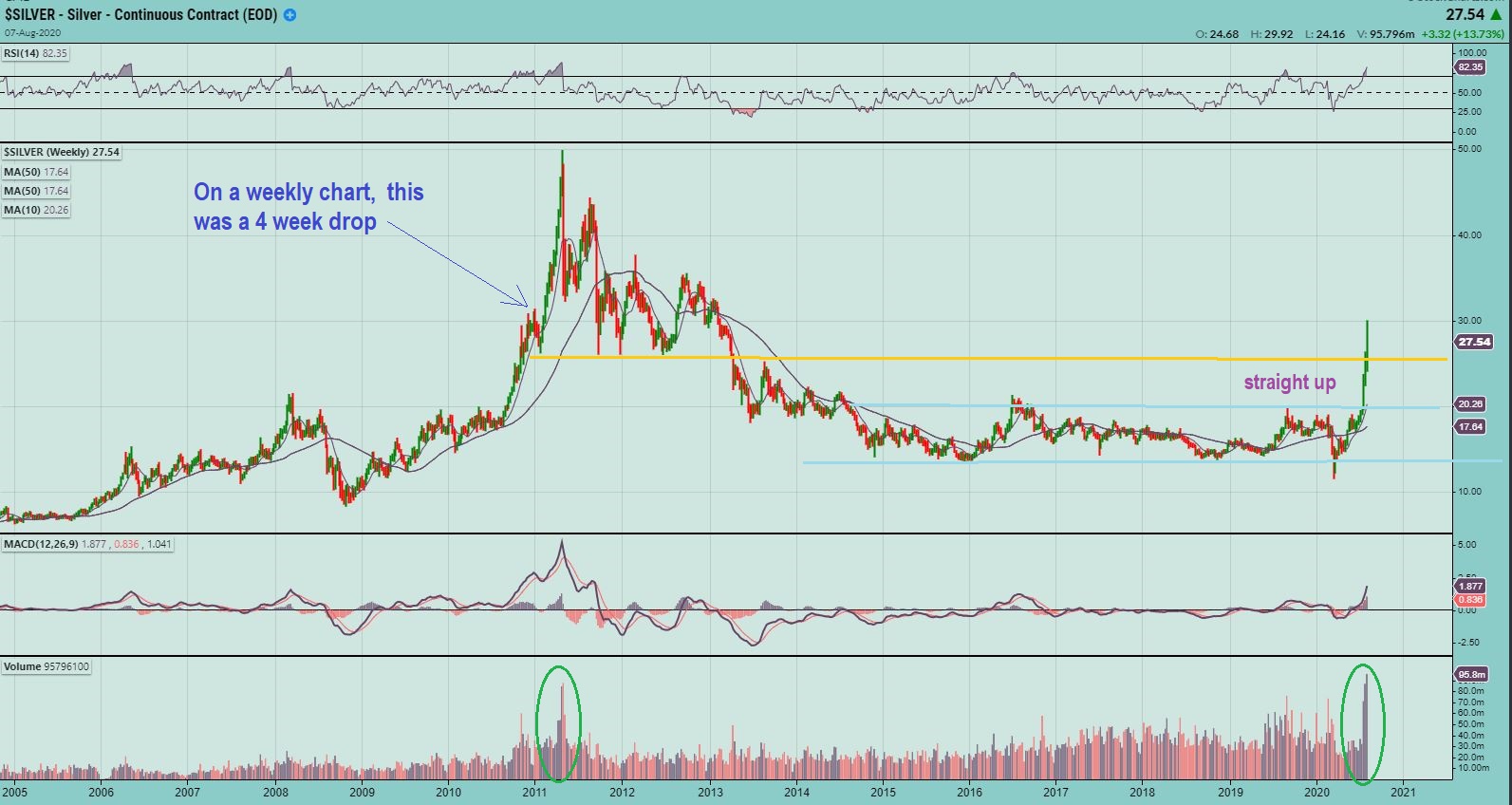
Task: Click the 2014 label on the time axis
Action: [x=796, y=793]
